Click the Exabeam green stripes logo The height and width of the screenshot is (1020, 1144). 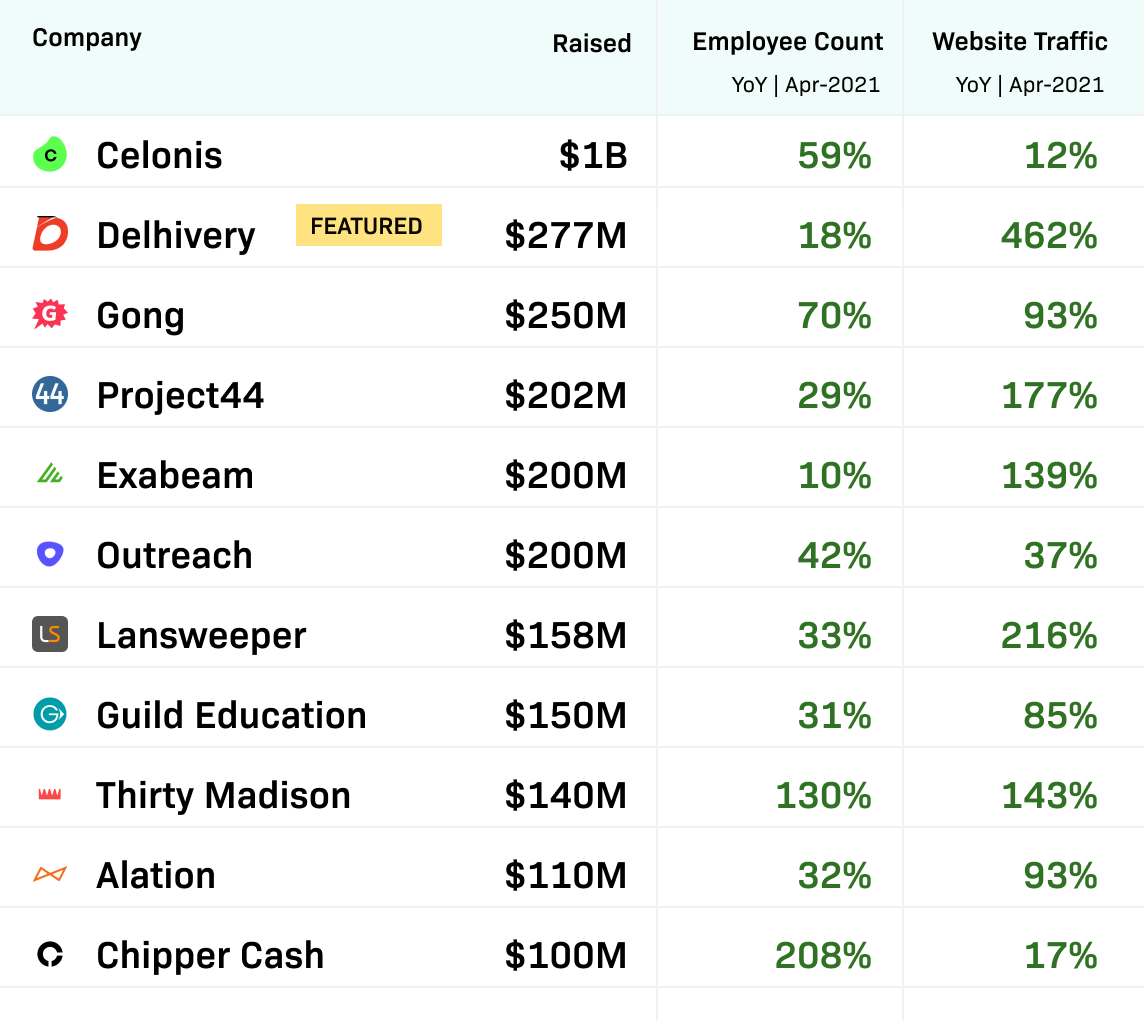click(50, 474)
